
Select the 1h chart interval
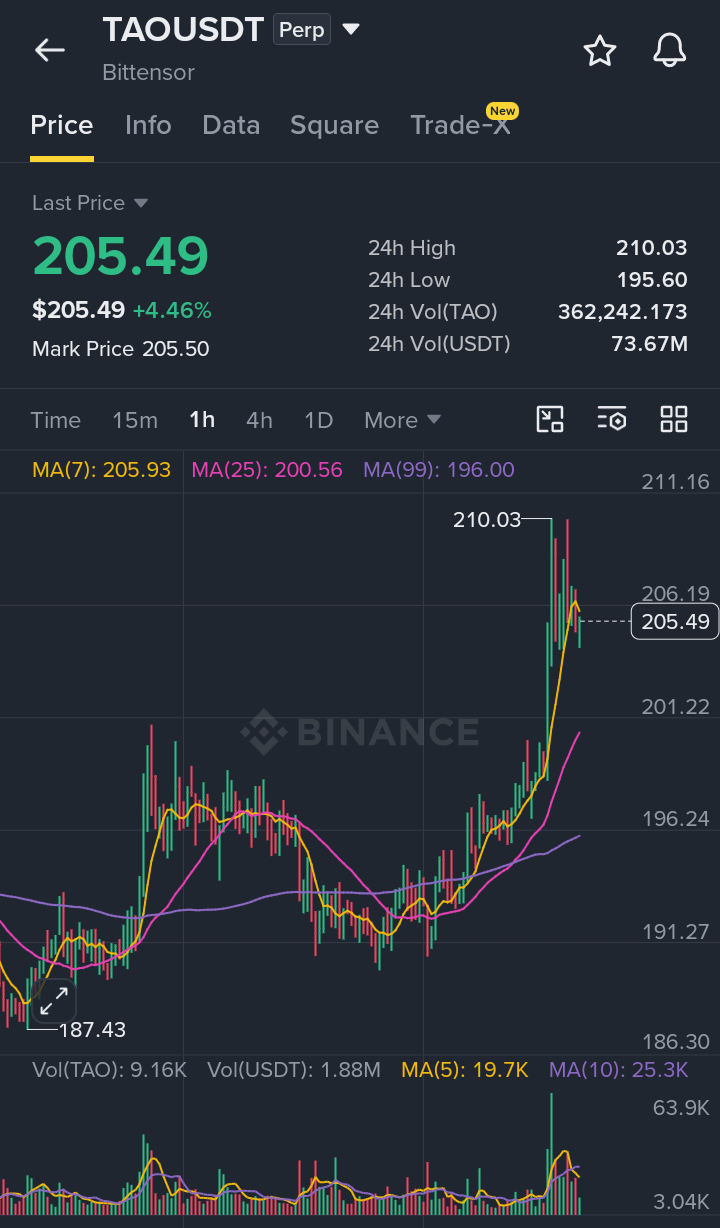tap(202, 420)
